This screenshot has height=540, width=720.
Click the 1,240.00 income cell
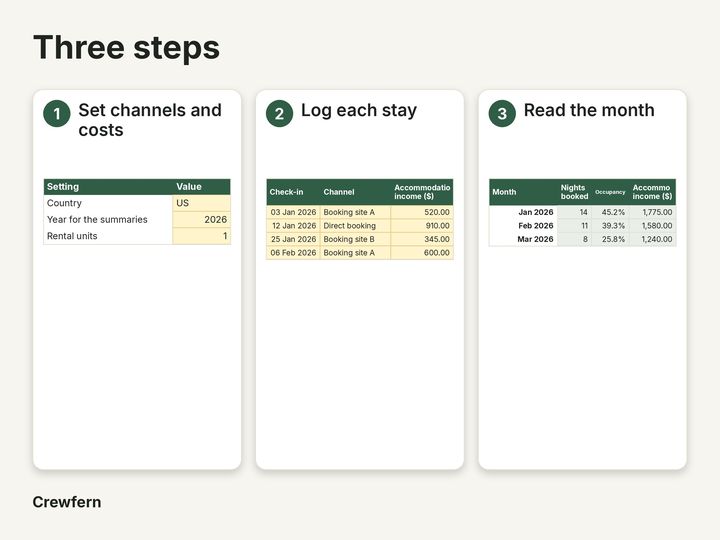point(652,239)
